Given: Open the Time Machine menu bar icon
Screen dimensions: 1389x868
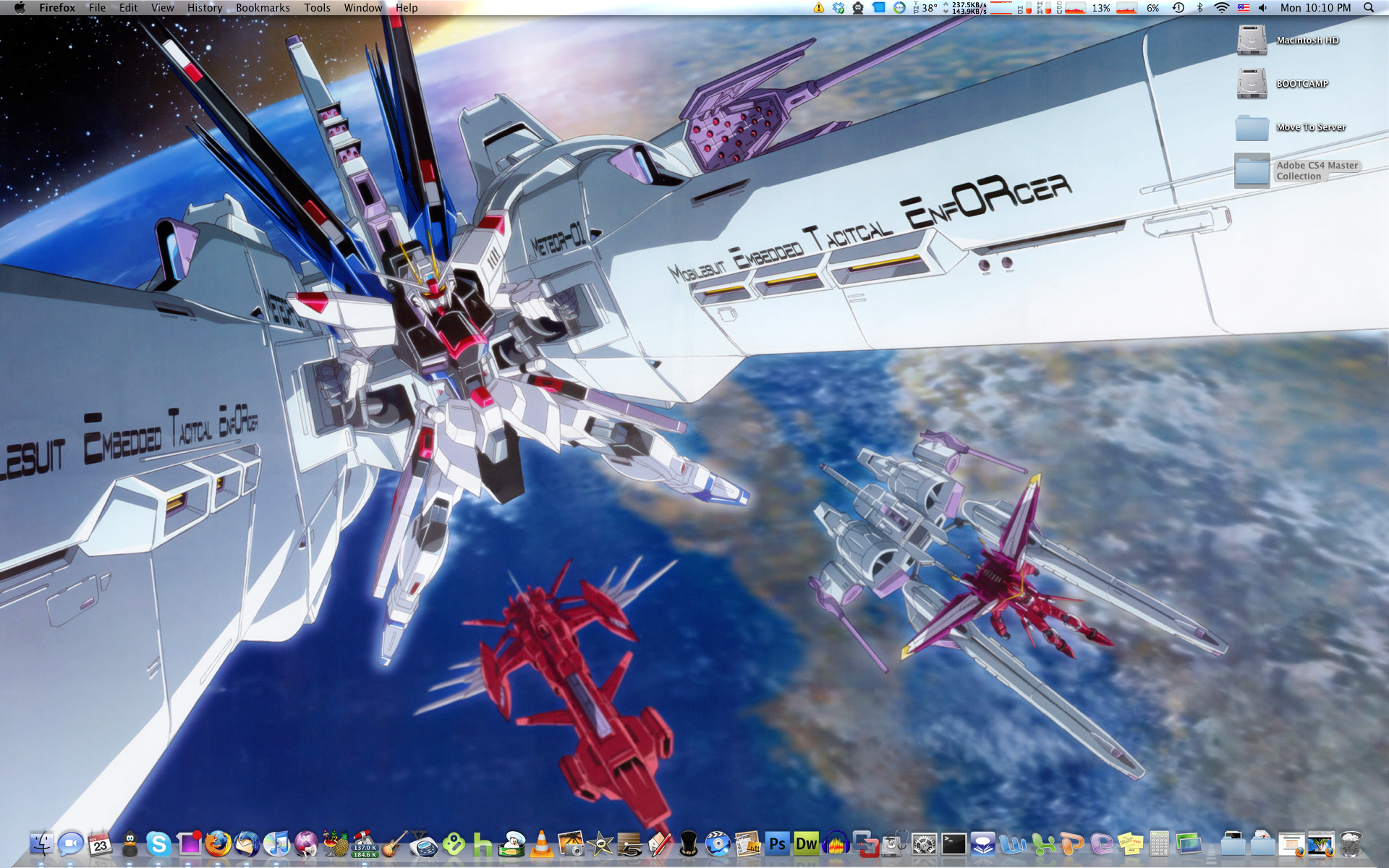Looking at the screenshot, I should (x=1178, y=8).
